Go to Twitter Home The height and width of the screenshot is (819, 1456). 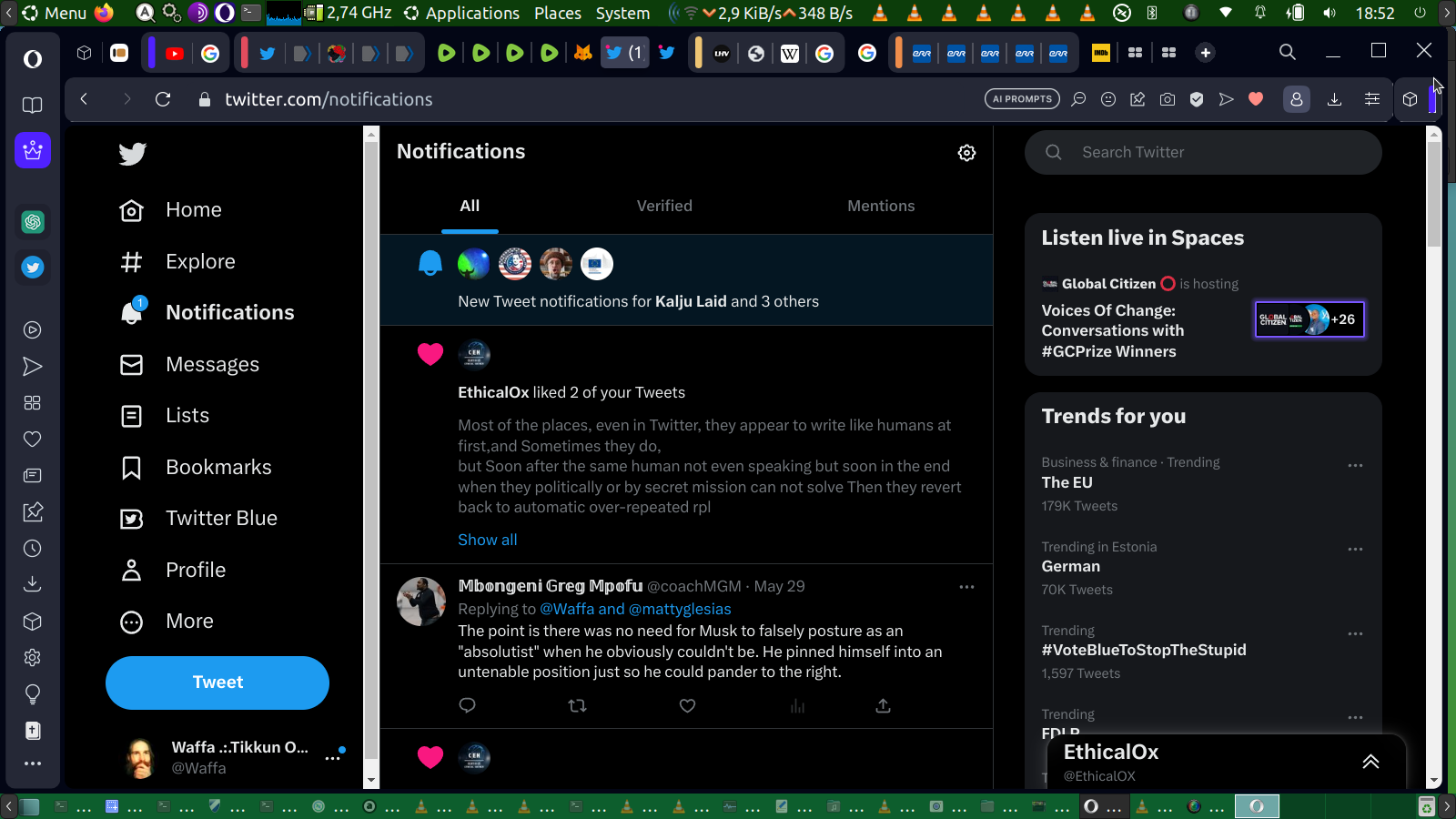coord(171,210)
